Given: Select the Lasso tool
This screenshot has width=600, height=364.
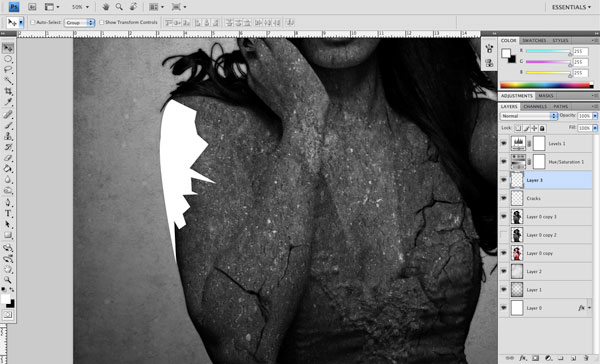Looking at the screenshot, I should pyautogui.click(x=8, y=70).
